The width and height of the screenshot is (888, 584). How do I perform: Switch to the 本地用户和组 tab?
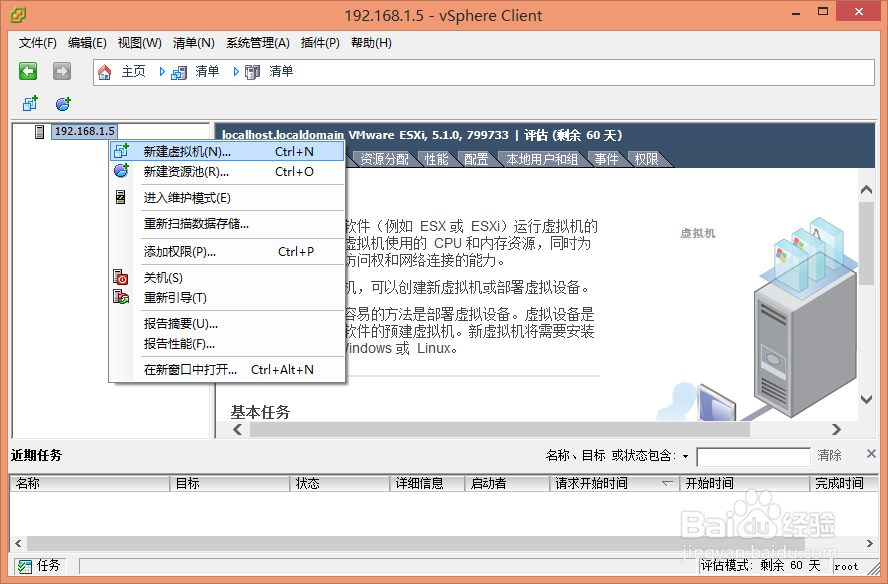click(542, 159)
